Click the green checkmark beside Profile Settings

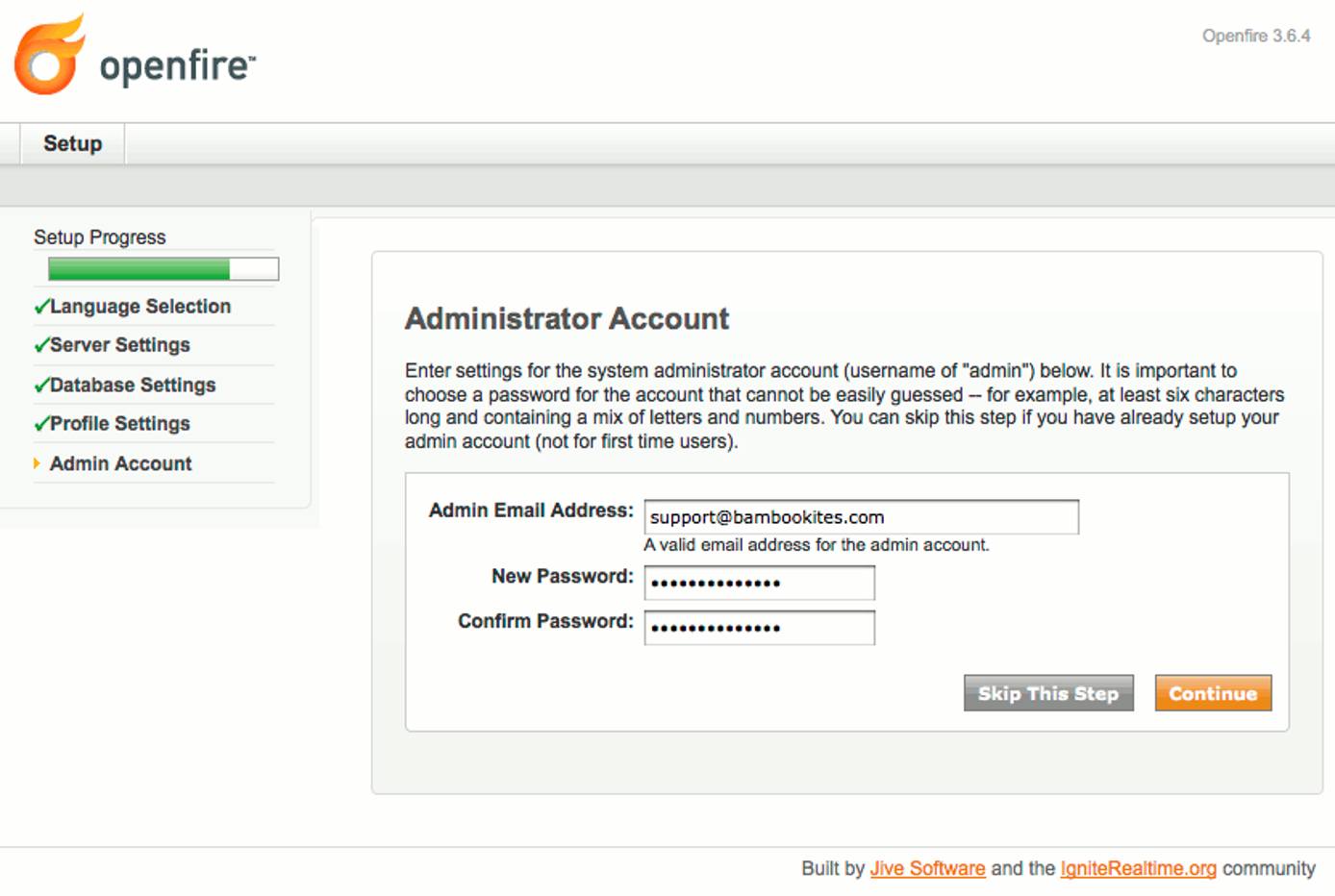[x=39, y=423]
